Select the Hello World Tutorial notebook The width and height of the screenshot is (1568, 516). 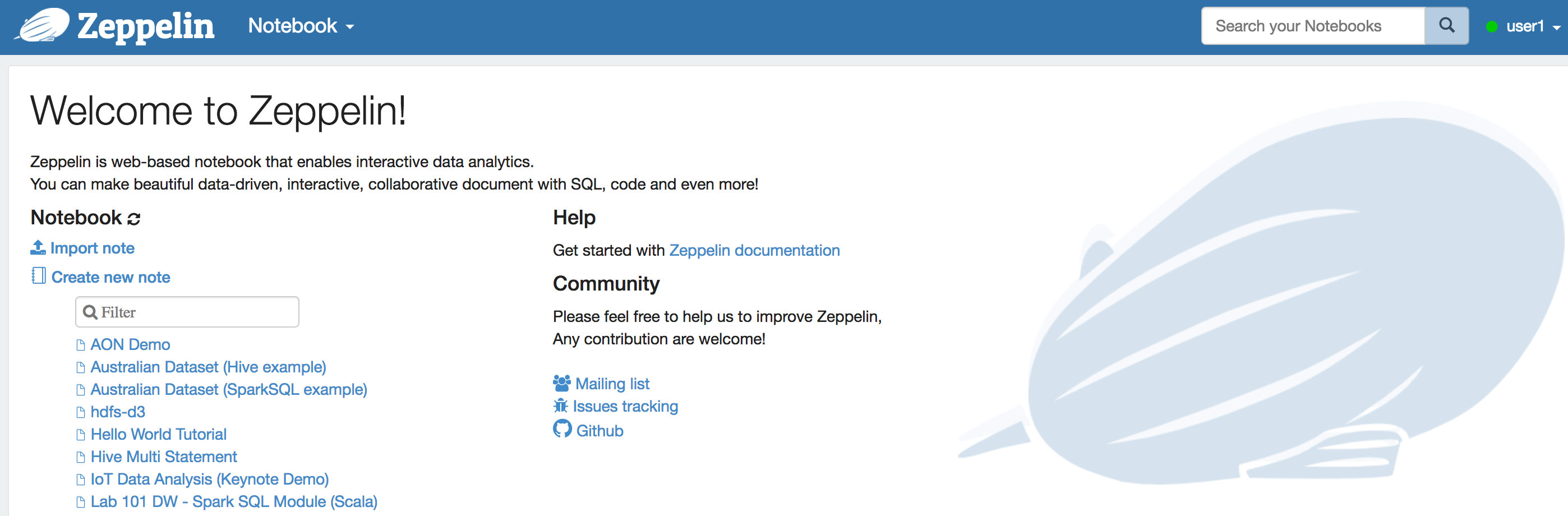pyautogui.click(x=158, y=434)
